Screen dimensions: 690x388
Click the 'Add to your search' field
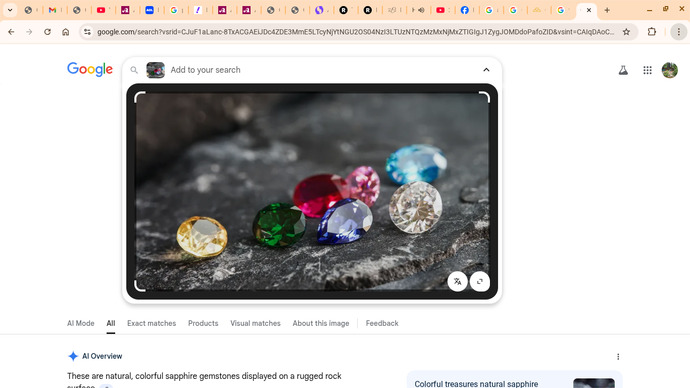(x=206, y=70)
